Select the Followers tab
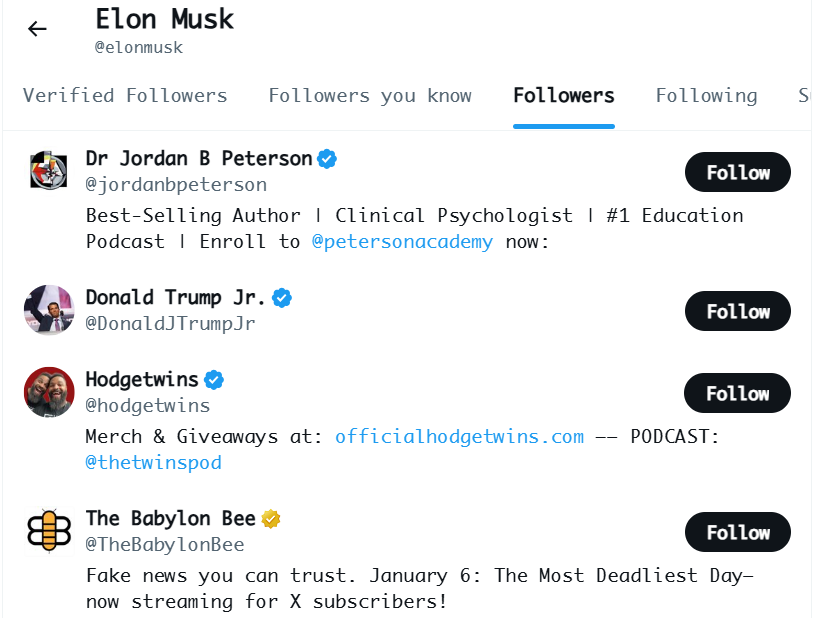Viewport: 824px width, 618px height. tap(564, 96)
